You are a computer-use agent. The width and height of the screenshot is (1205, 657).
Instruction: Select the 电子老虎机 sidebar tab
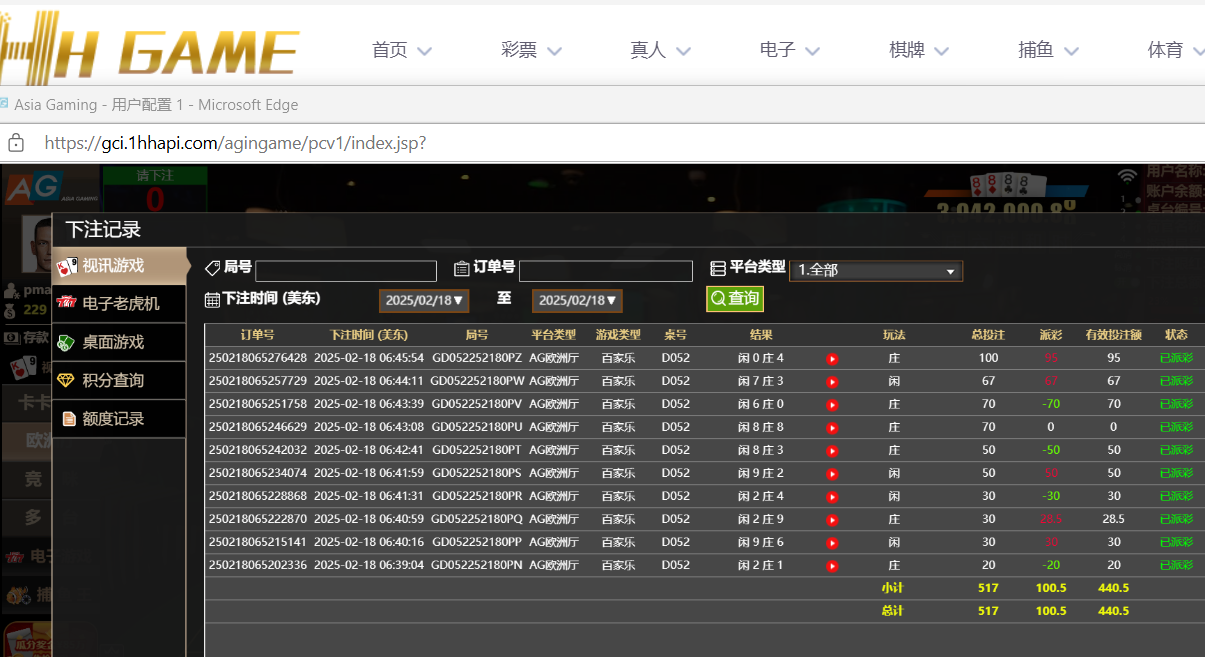pos(120,303)
